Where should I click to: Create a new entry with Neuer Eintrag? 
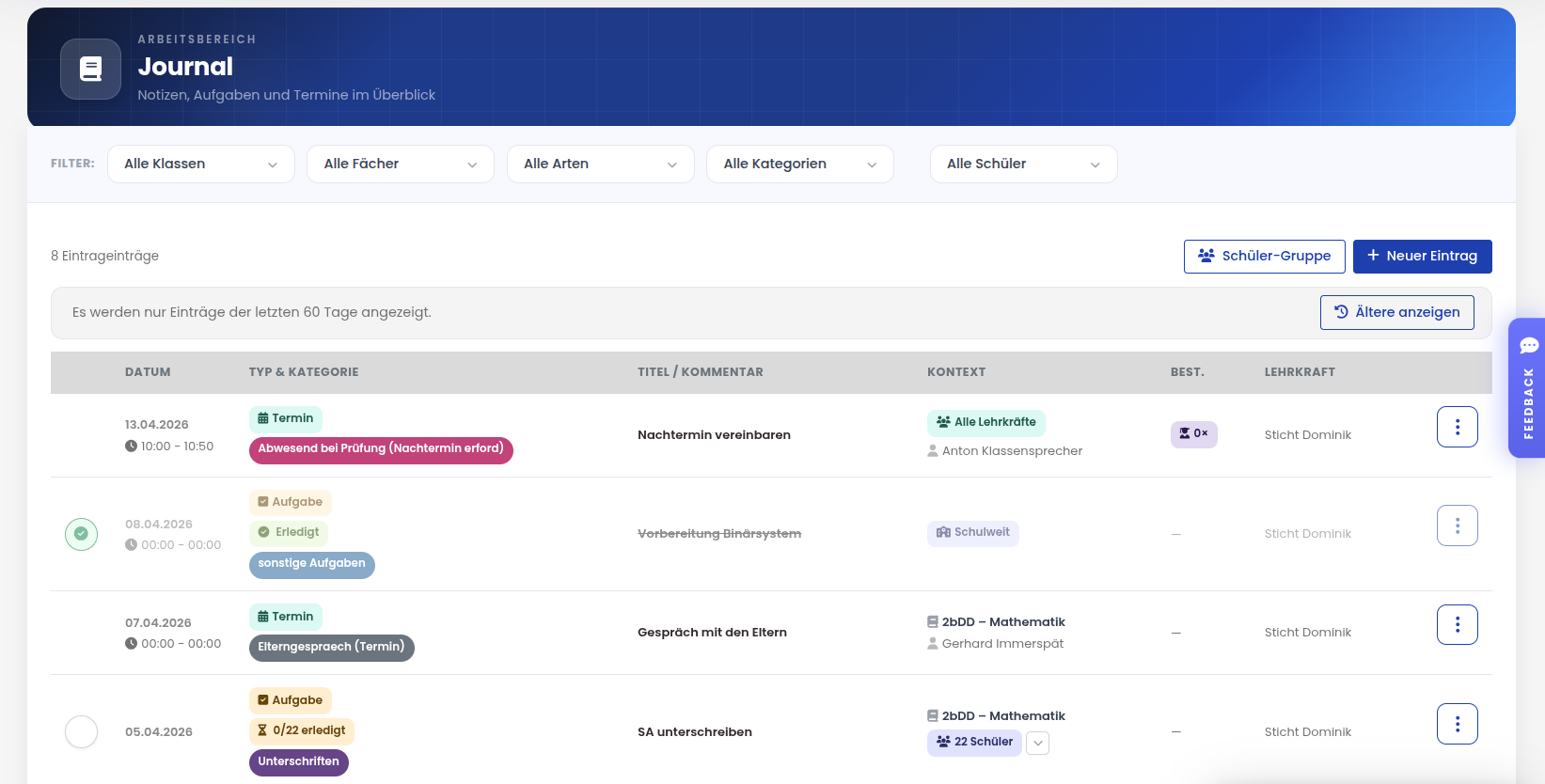pos(1422,256)
